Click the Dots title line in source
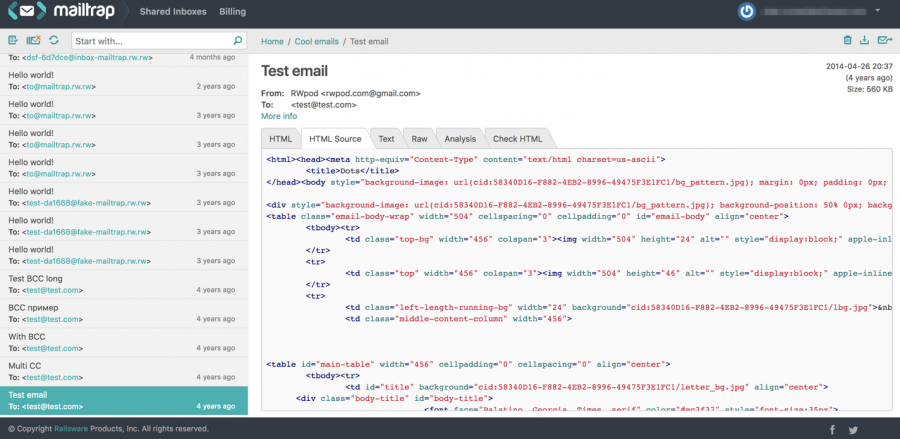This screenshot has width=900, height=439. (x=352, y=170)
